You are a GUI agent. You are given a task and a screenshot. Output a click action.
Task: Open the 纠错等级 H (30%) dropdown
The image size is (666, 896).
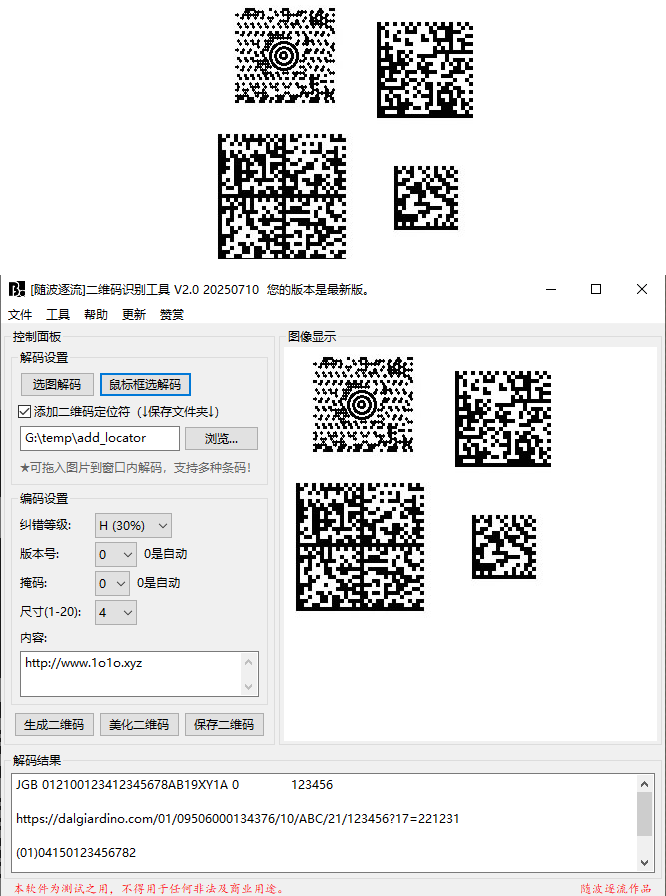133,526
